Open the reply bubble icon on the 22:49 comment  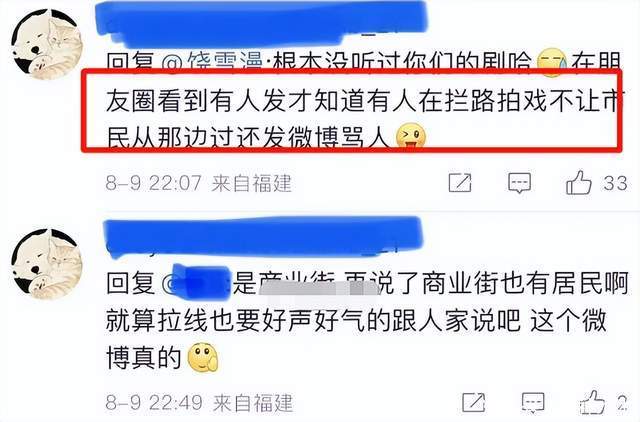click(x=533, y=402)
